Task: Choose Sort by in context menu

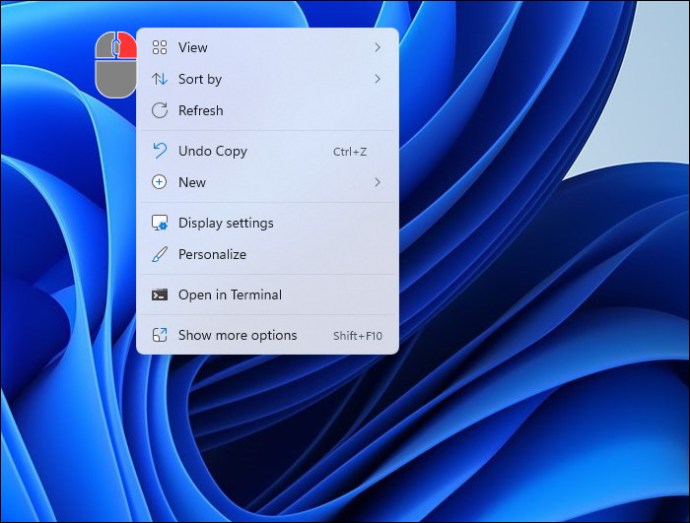Action: (x=267, y=79)
